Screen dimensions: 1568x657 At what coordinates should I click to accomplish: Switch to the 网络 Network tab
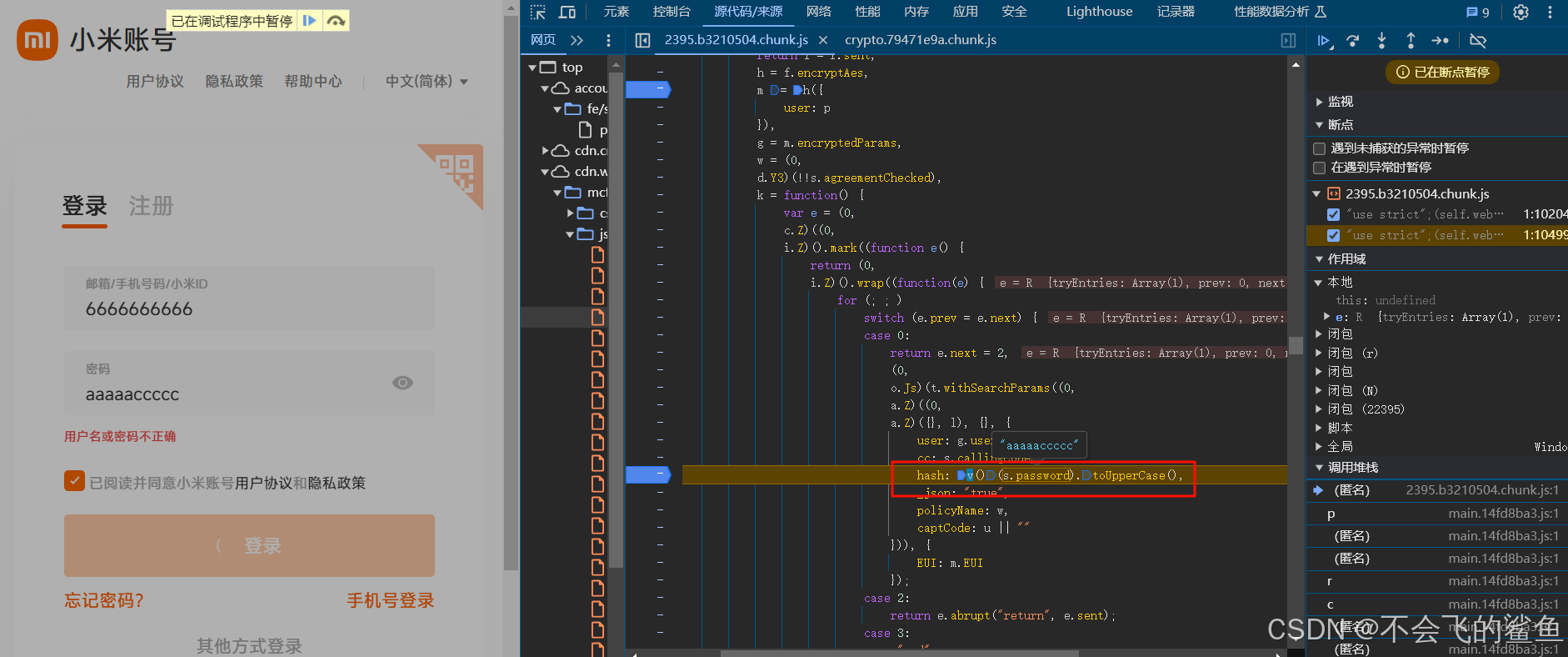pyautogui.click(x=819, y=12)
